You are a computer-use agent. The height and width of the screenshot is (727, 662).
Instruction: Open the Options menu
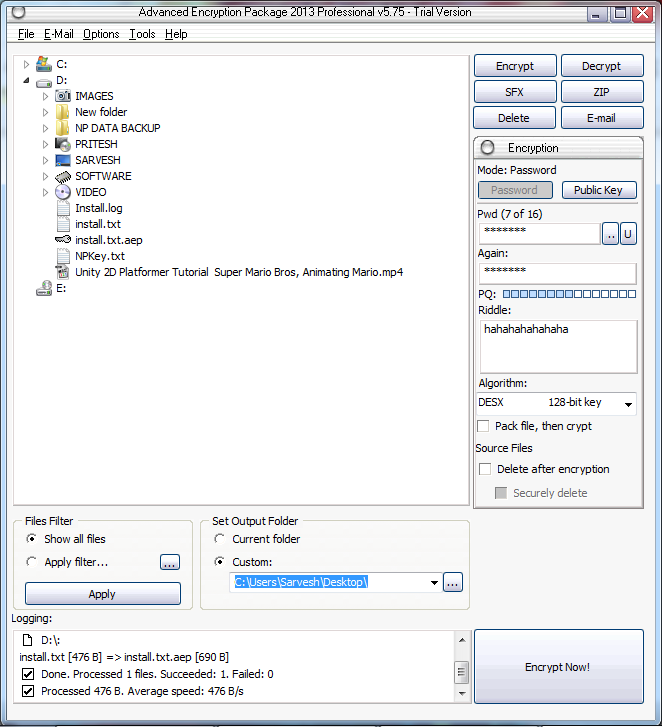pos(101,34)
